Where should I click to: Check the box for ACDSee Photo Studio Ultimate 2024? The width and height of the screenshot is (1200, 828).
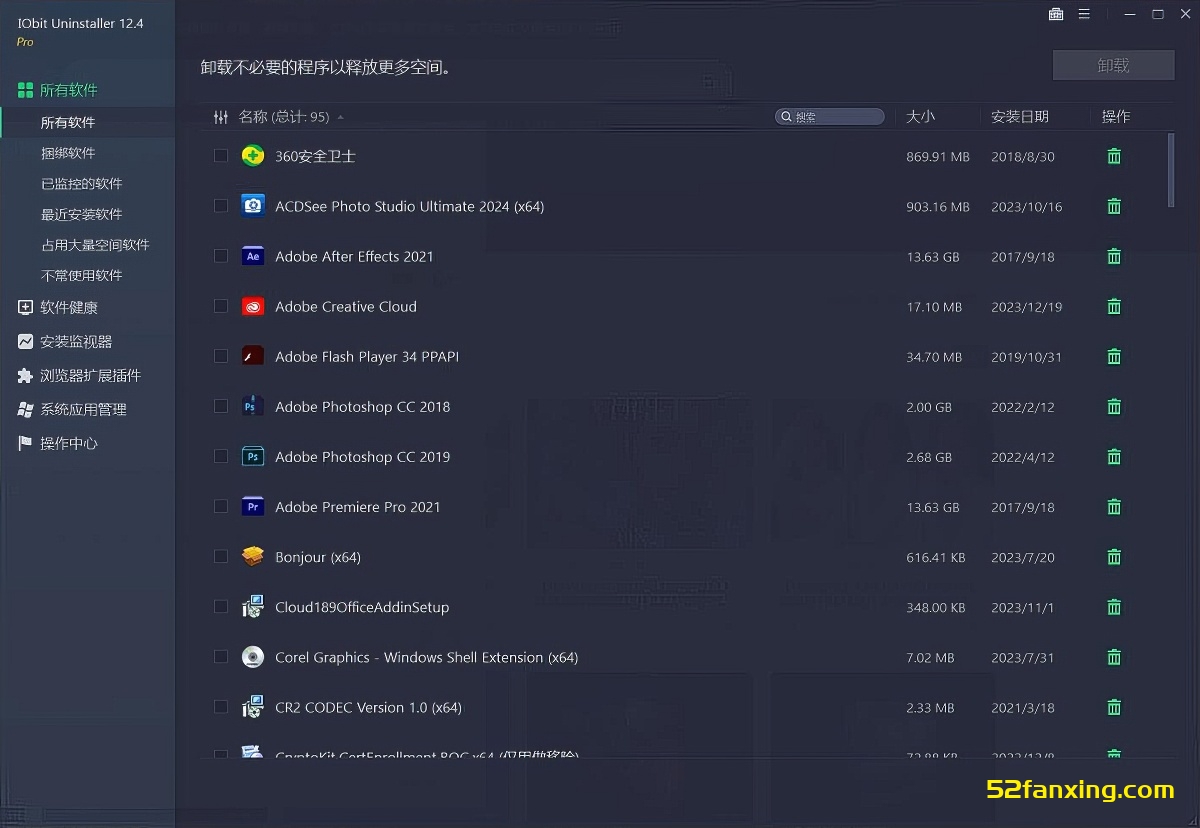click(x=221, y=206)
